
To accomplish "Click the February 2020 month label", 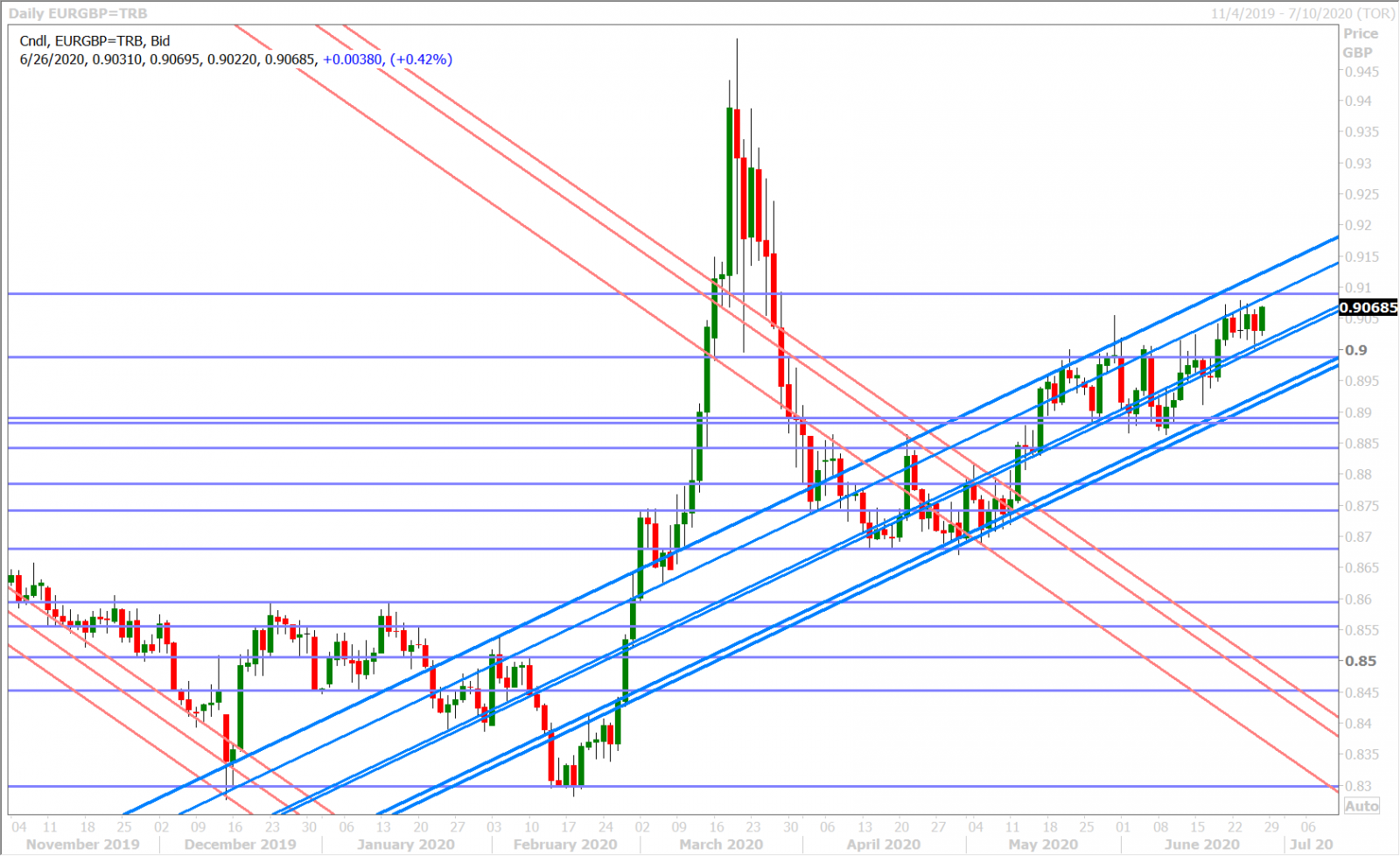I will 565,845.
